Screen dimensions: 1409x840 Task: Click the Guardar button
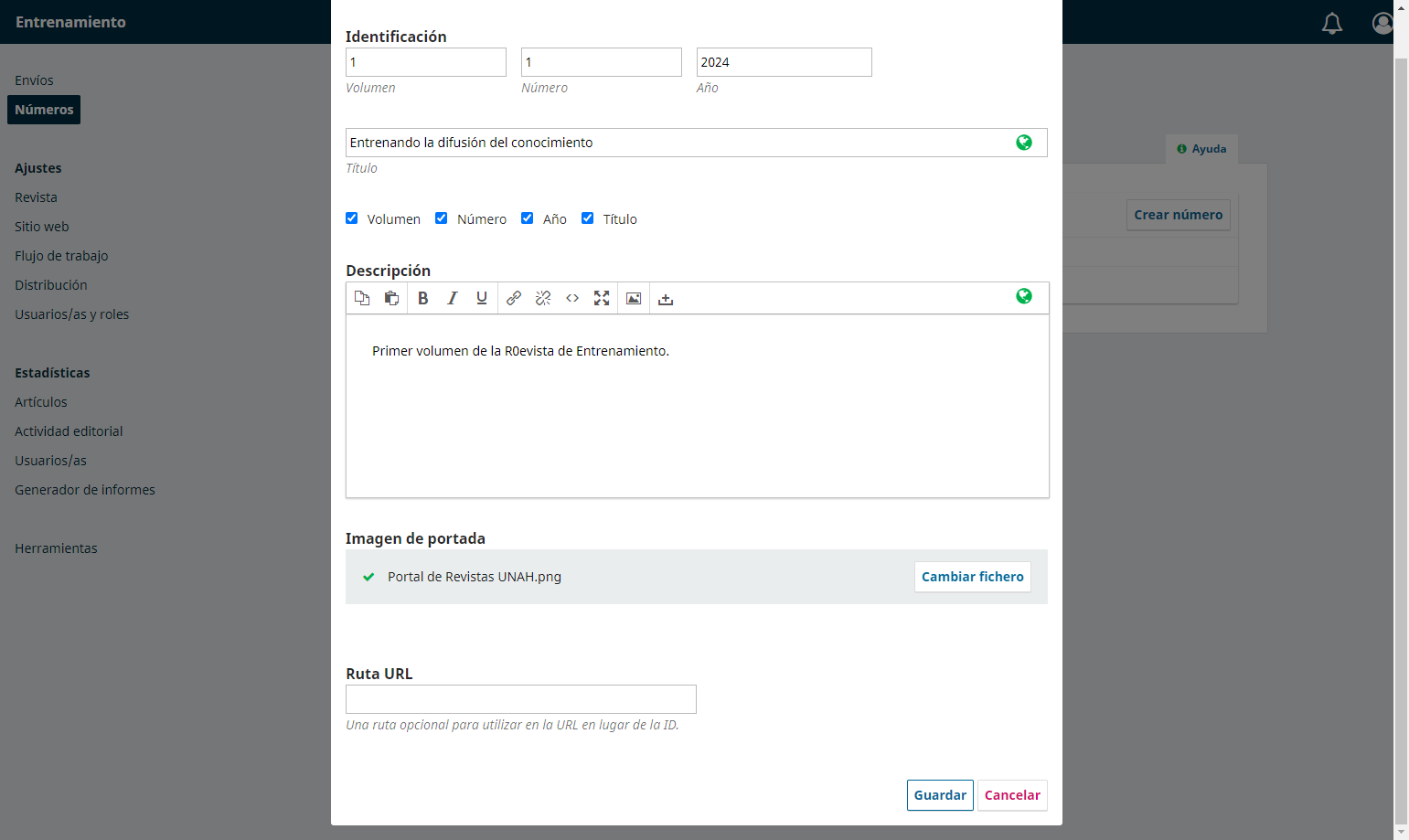940,795
